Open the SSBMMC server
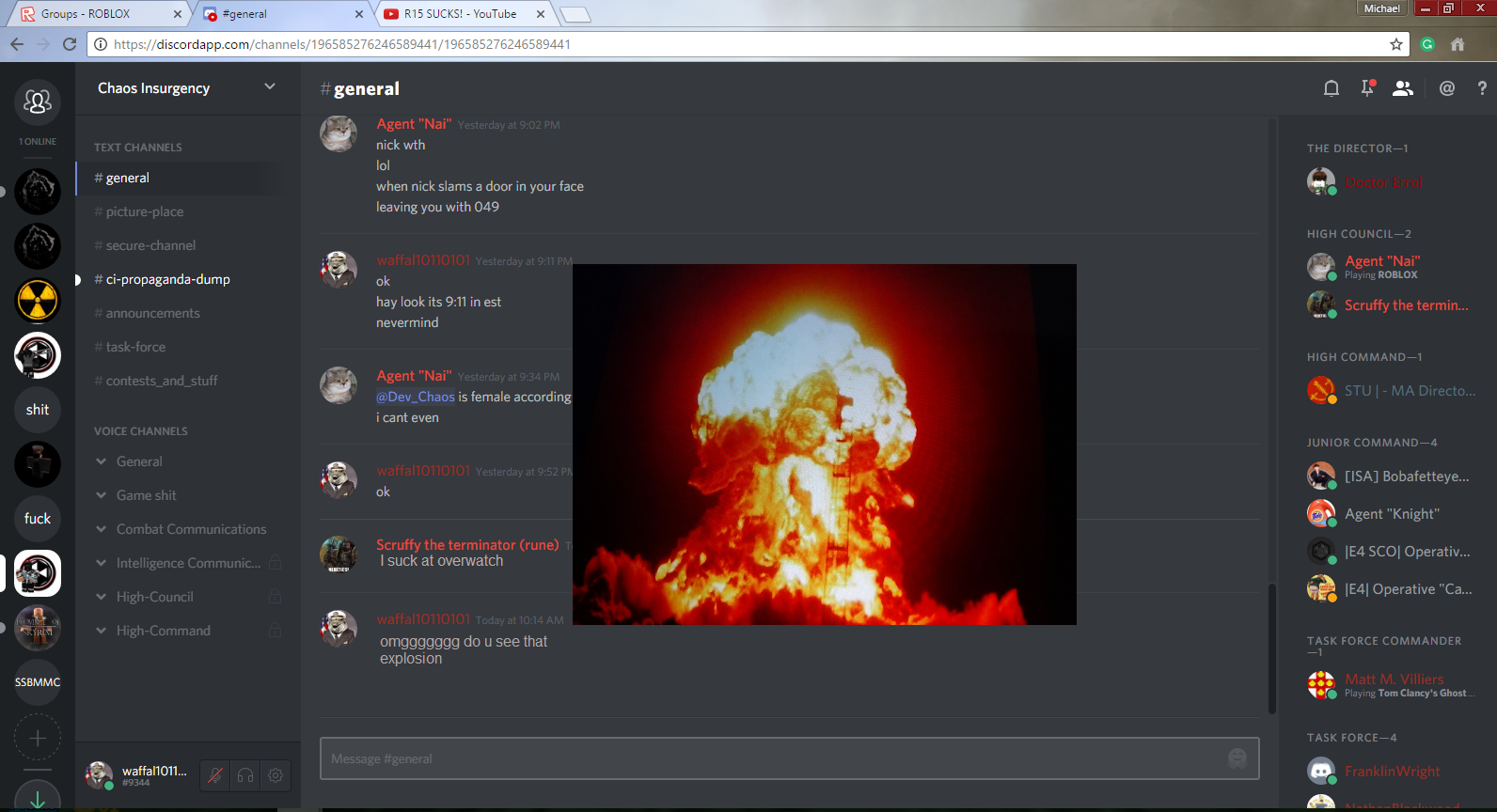The height and width of the screenshot is (812, 1497). [38, 682]
